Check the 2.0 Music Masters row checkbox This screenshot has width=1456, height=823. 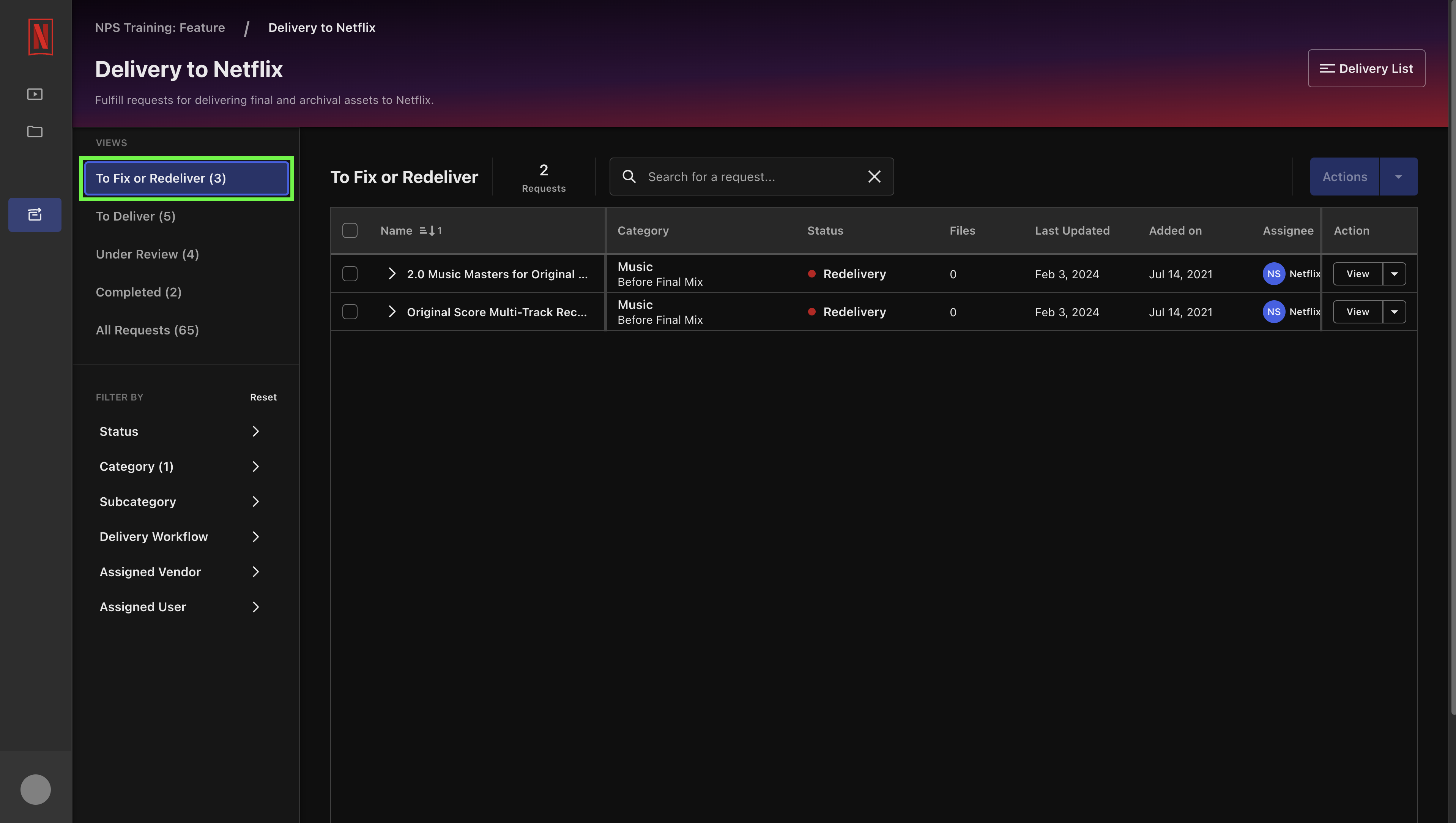[x=350, y=274]
